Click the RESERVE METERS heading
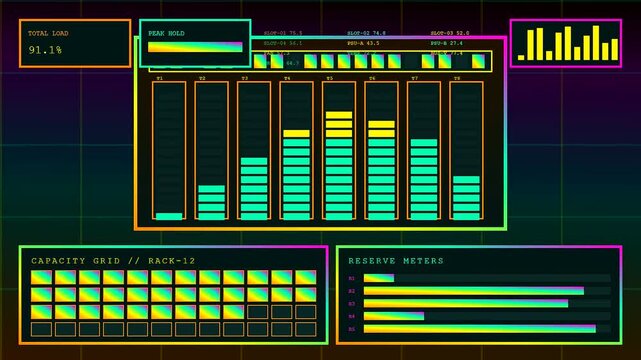The image size is (641, 360). tap(396, 261)
